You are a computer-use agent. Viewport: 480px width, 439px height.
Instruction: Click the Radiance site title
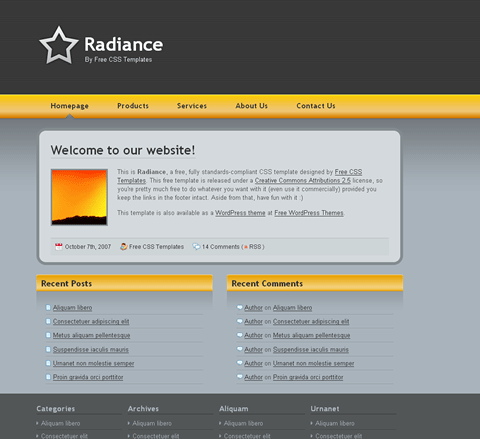(124, 44)
